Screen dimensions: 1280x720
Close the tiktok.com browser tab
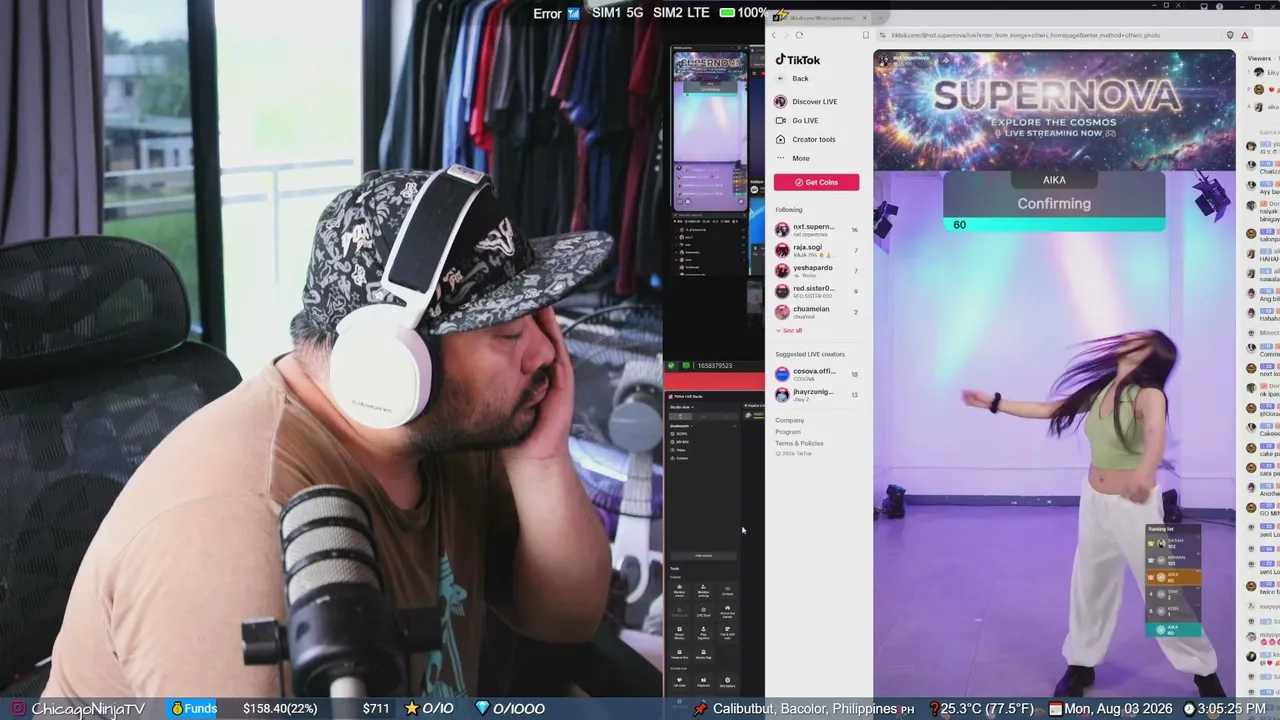coord(865,18)
